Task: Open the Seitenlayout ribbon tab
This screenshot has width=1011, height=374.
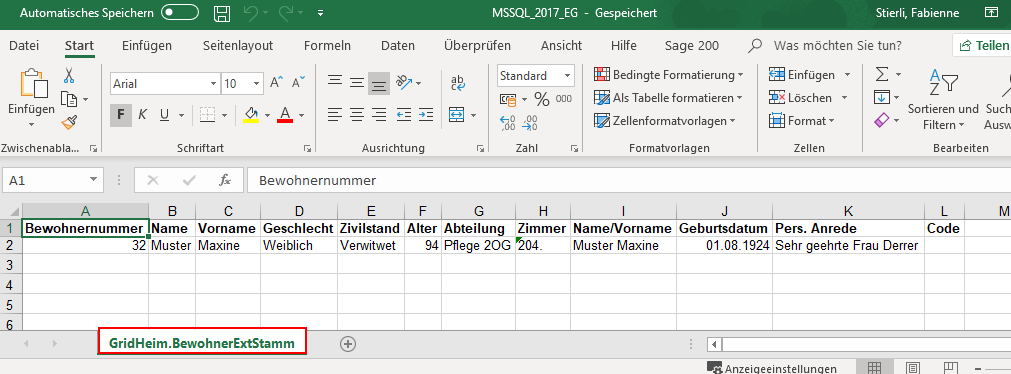Action: pyautogui.click(x=238, y=46)
